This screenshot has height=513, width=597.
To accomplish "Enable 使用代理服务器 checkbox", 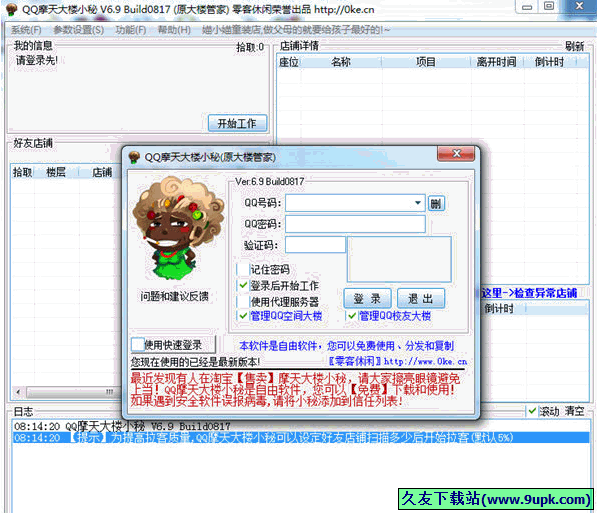I will [243, 302].
